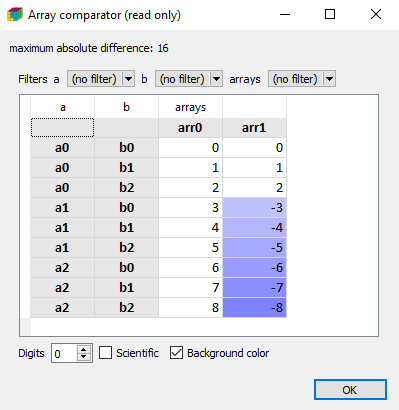Minimize the Array comparator window

pyautogui.click(x=285, y=14)
